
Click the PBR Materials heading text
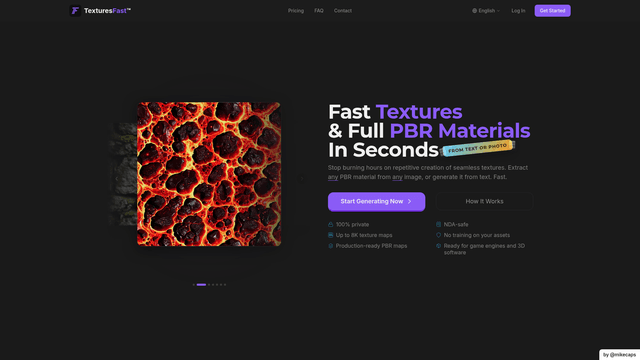(460, 131)
